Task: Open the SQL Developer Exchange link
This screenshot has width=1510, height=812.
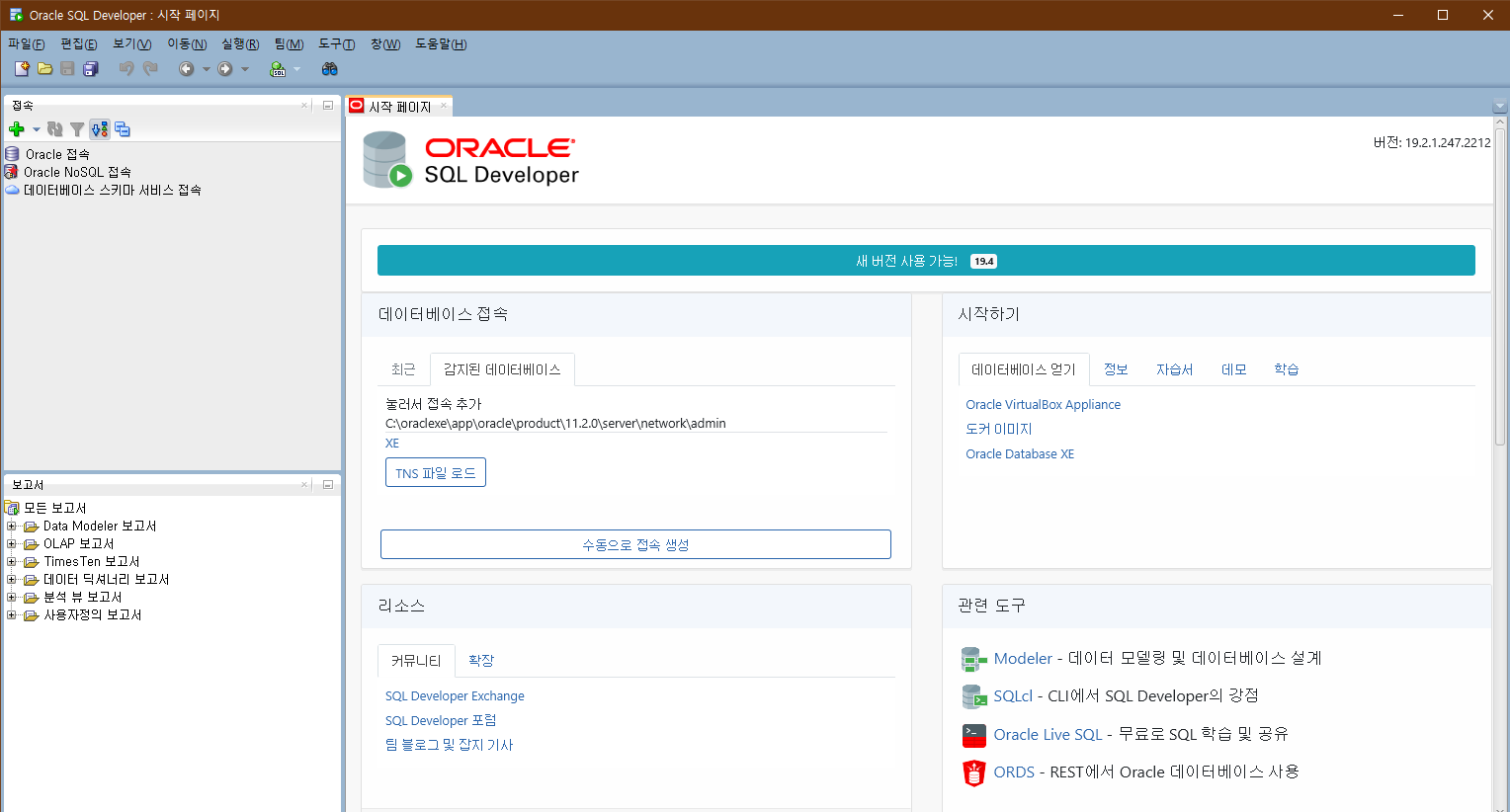Action: (455, 696)
